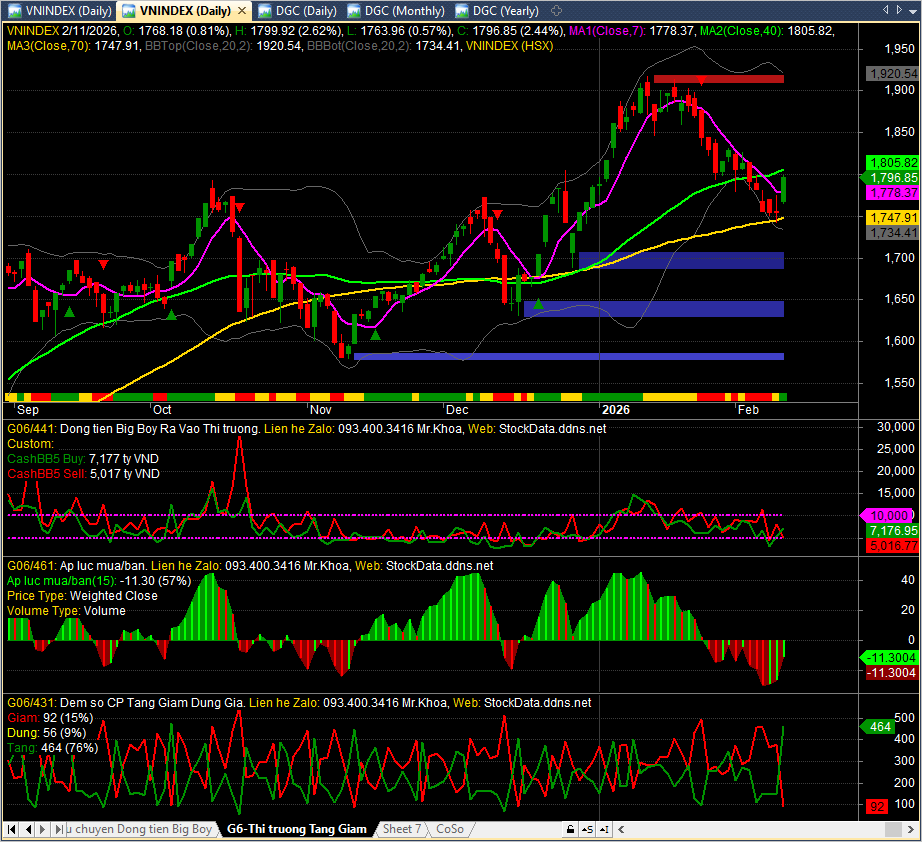Screen dimensions: 922x842
Task: Click the 'Feb' month label on time axis
Action: (749, 410)
